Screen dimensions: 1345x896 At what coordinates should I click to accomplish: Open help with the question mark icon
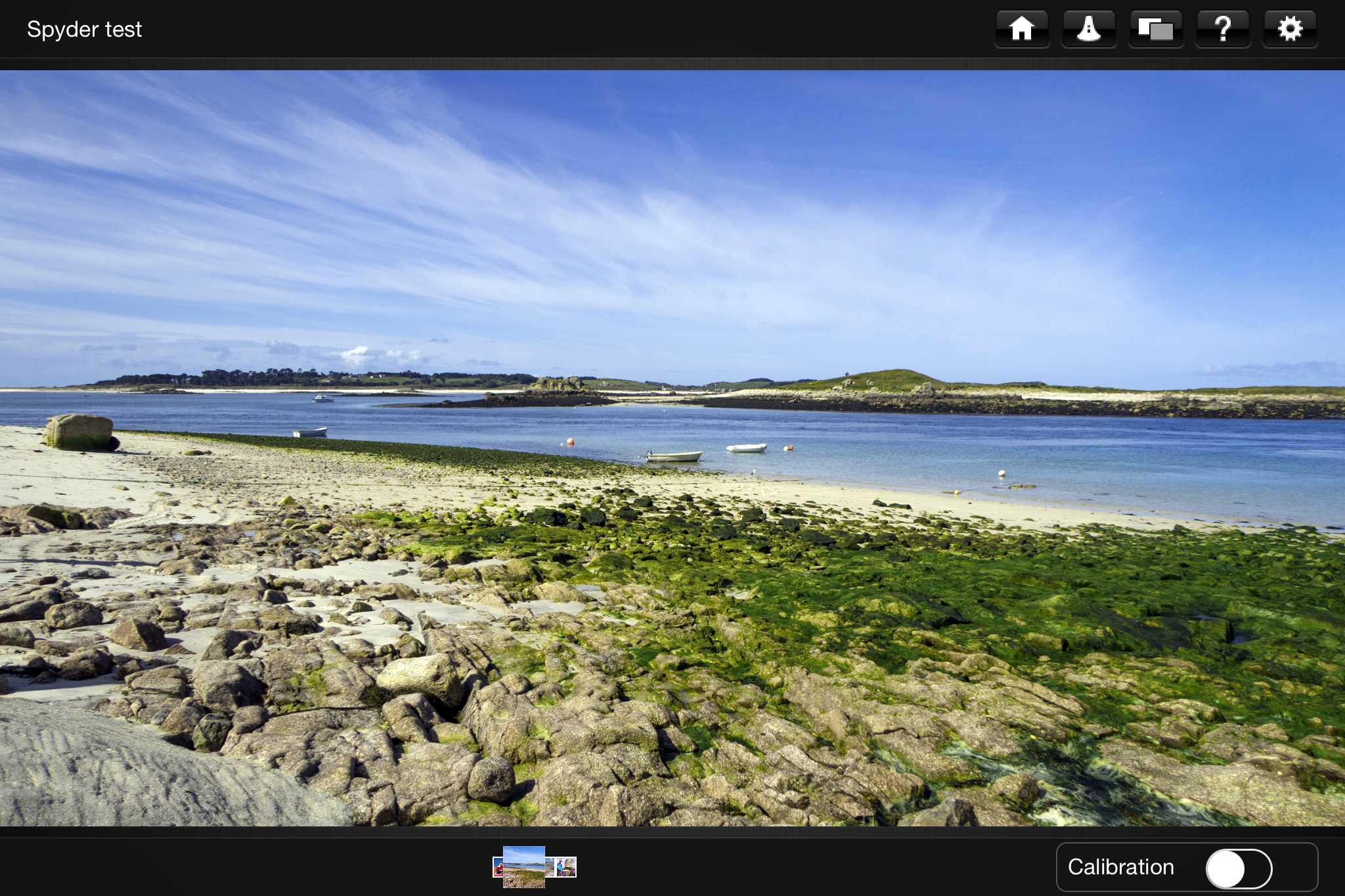(1223, 29)
